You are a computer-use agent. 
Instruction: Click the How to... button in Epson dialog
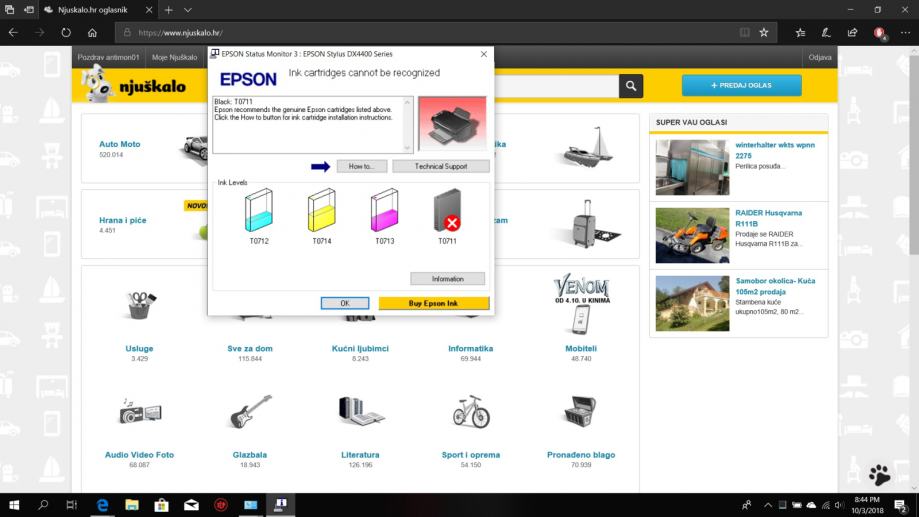362,166
